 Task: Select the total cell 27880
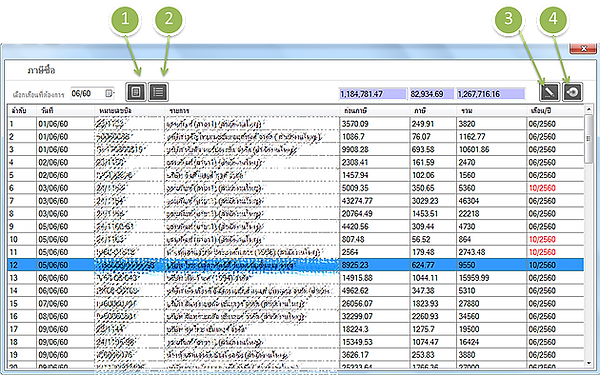point(491,303)
